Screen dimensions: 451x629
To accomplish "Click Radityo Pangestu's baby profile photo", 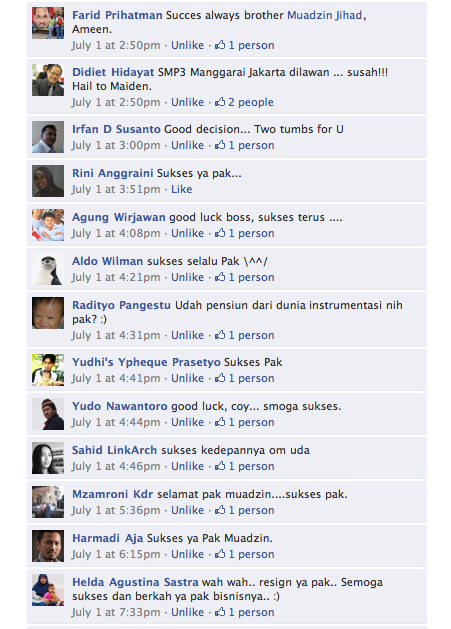I will (x=48, y=313).
